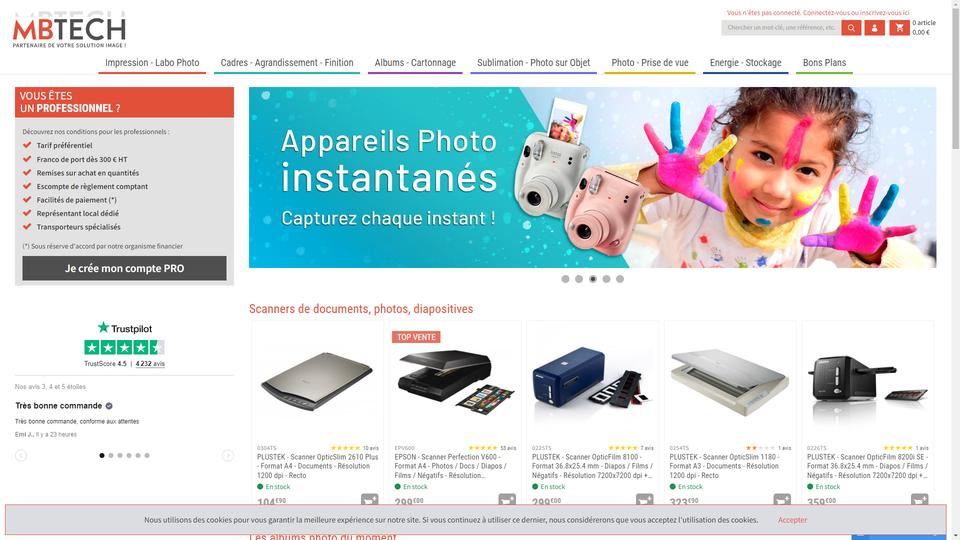Open the Impression - Labo Photo menu

[152, 63]
